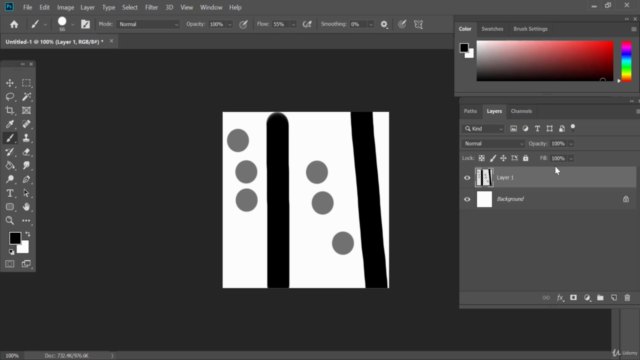Expand the layer Opacity arrow
Image resolution: width=640 pixels, height=360 pixels.
pyautogui.click(x=571, y=144)
